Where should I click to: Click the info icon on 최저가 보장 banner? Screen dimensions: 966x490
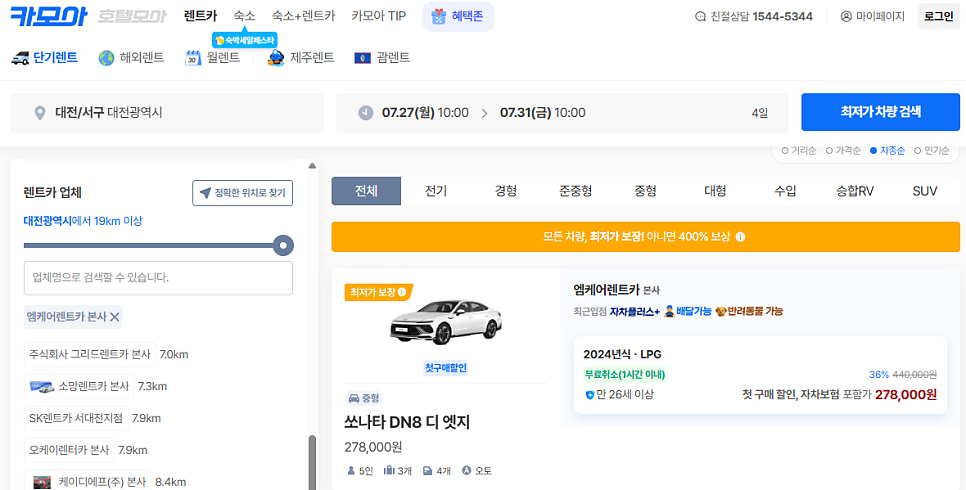pyautogui.click(x=741, y=237)
